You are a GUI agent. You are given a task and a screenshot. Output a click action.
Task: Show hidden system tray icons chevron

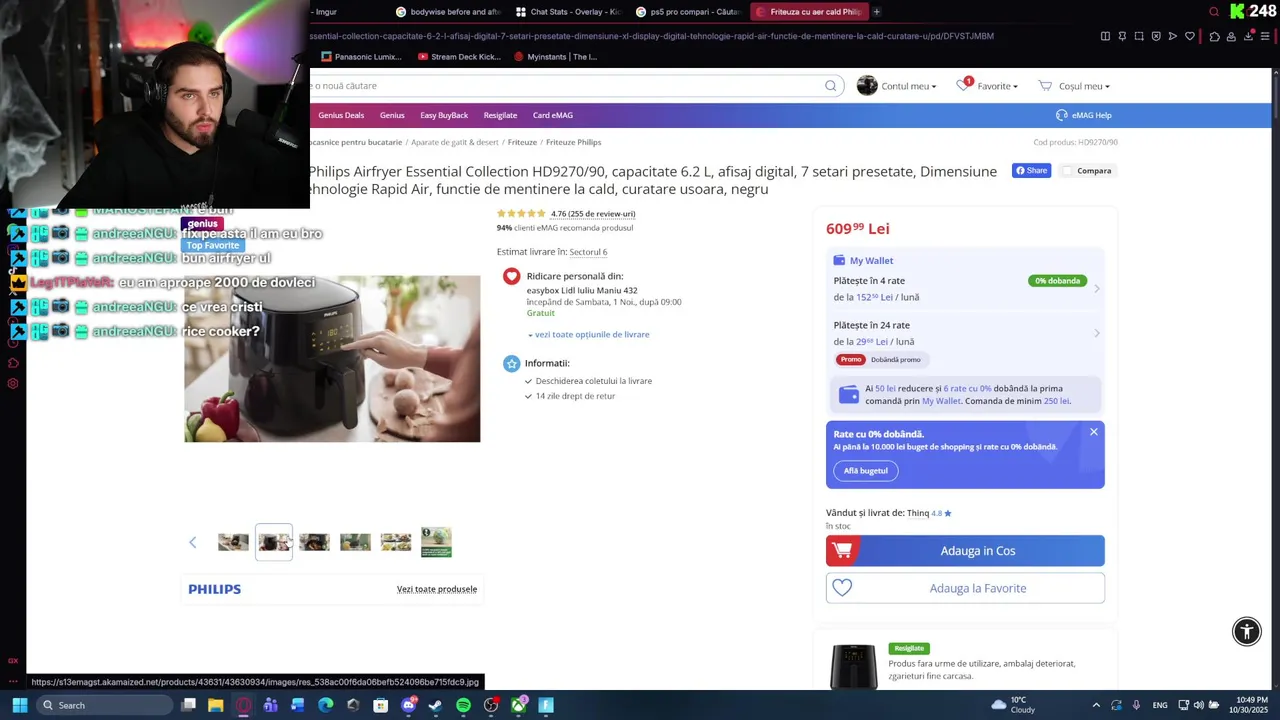click(1096, 705)
